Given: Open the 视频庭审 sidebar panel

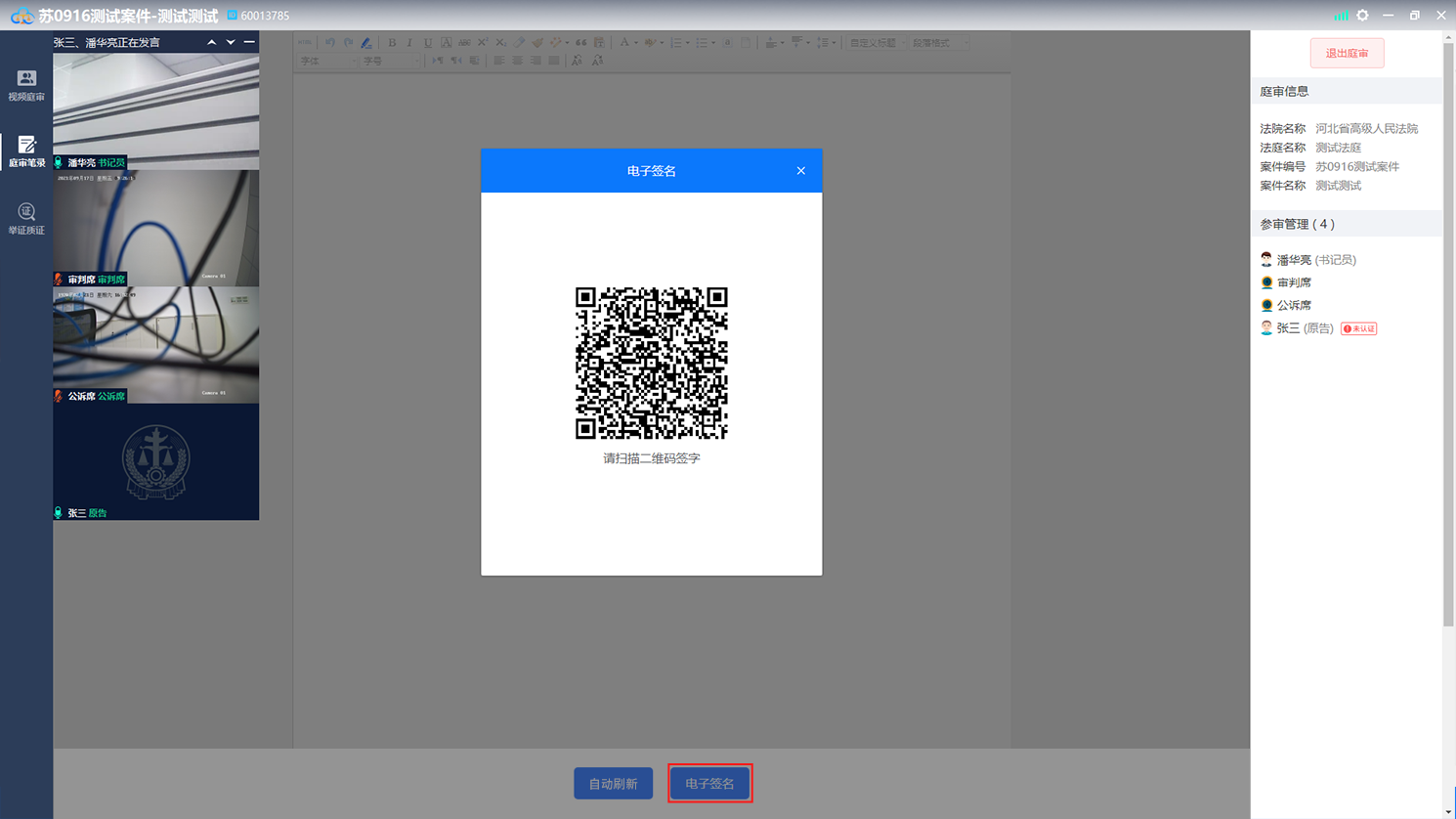Looking at the screenshot, I should point(26,85).
